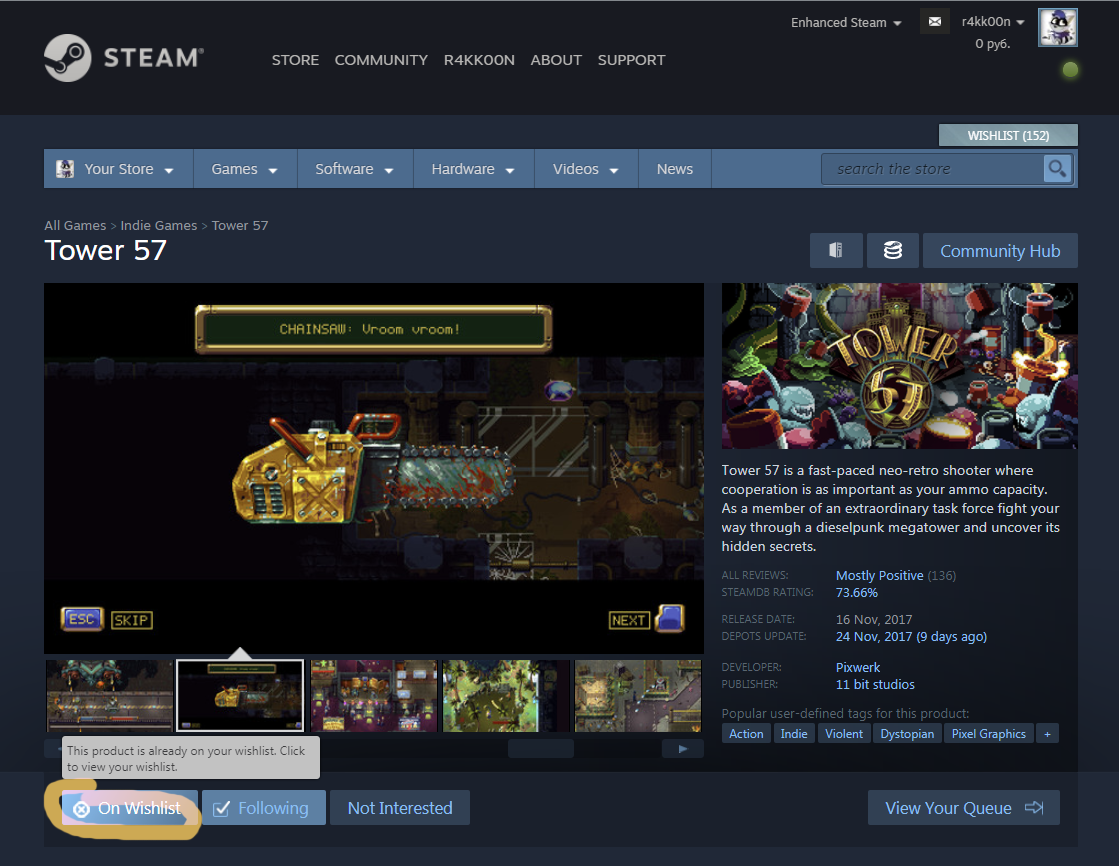Select the green jungle screenshot thumbnail
The image size is (1119, 866).
(505, 696)
